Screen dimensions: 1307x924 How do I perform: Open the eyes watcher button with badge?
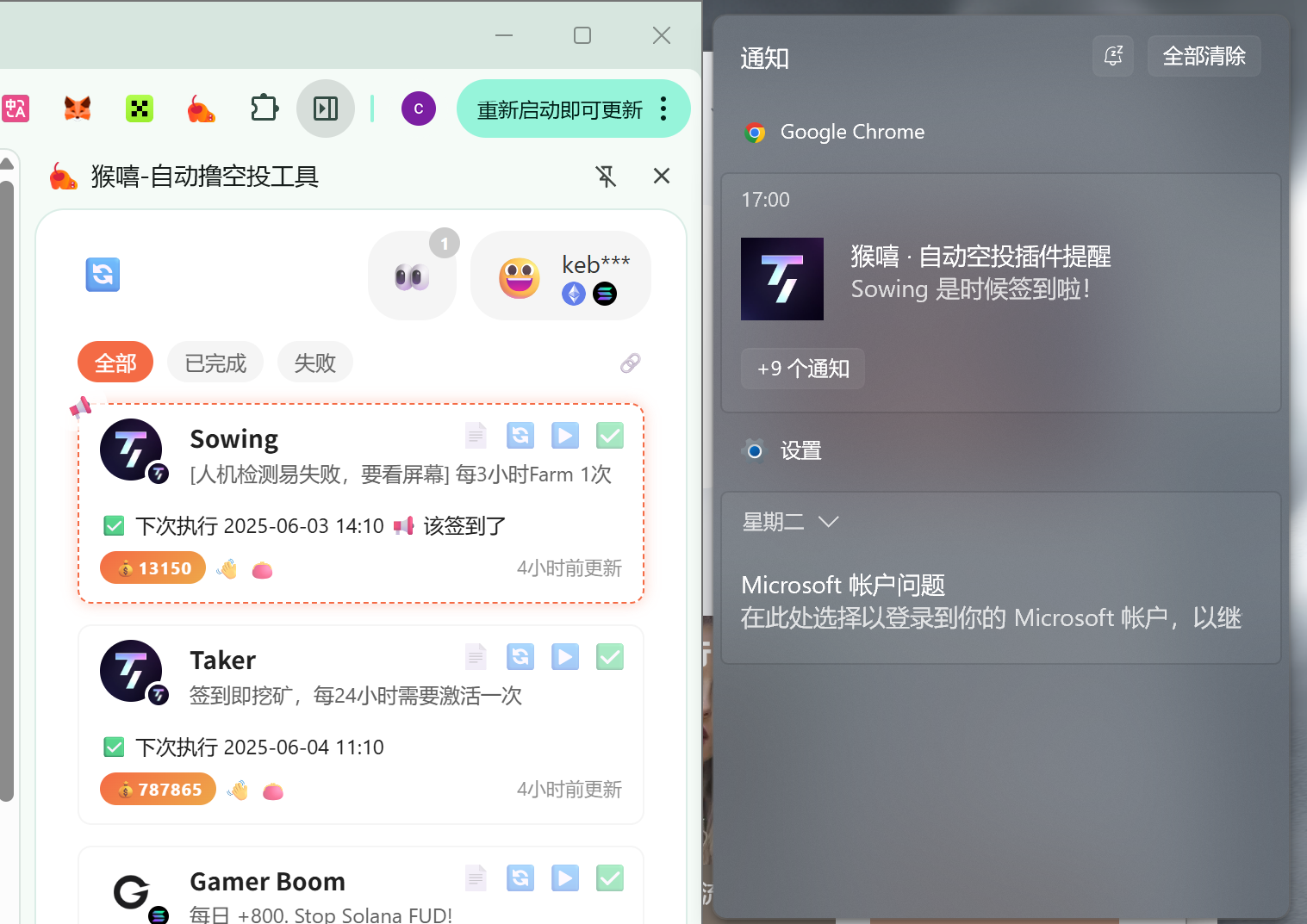(412, 276)
